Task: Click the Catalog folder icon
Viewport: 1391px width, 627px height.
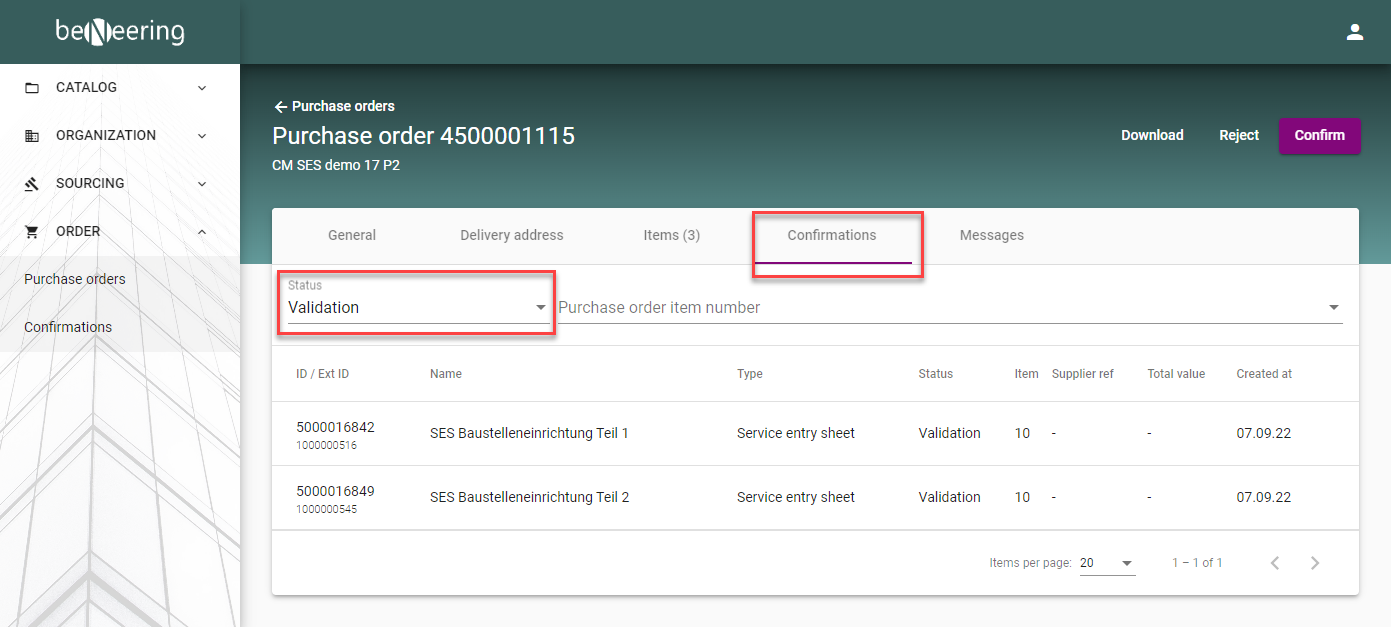Action: [x=32, y=88]
